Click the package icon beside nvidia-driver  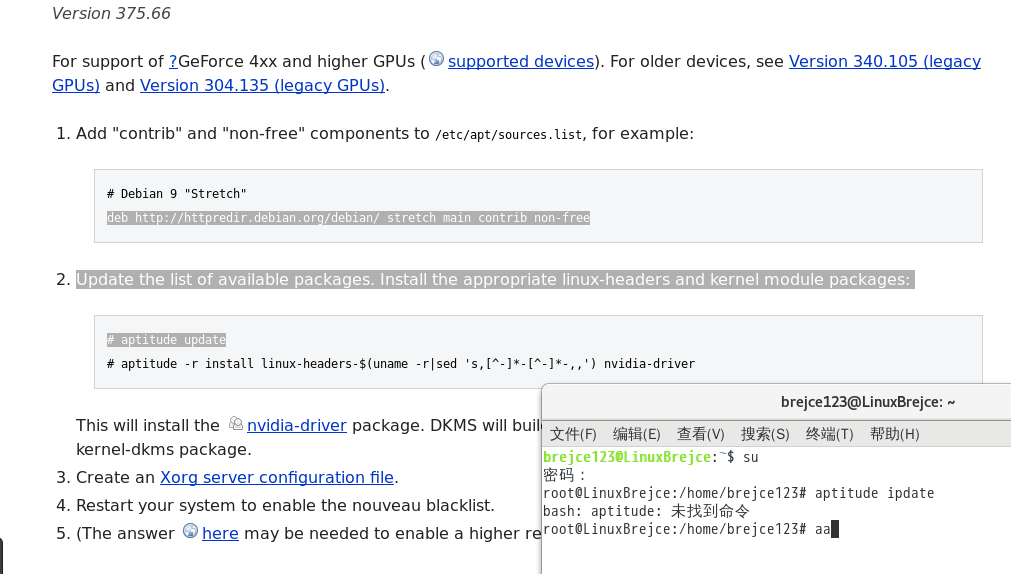[236, 423]
